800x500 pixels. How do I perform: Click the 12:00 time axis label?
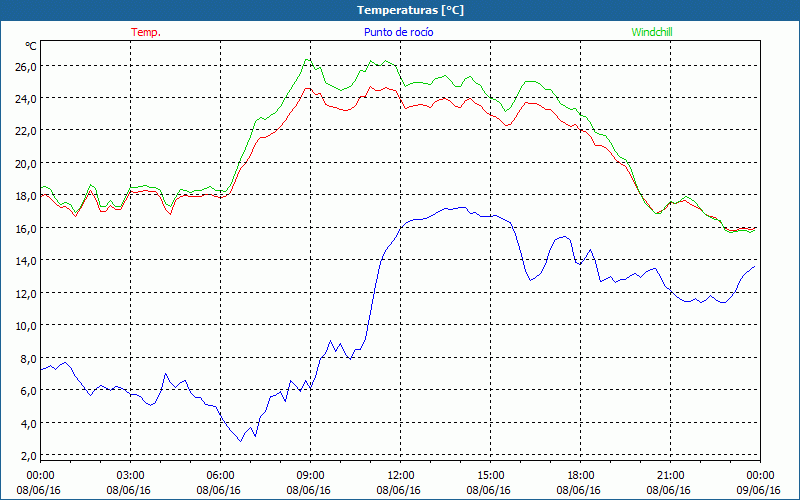(x=401, y=475)
